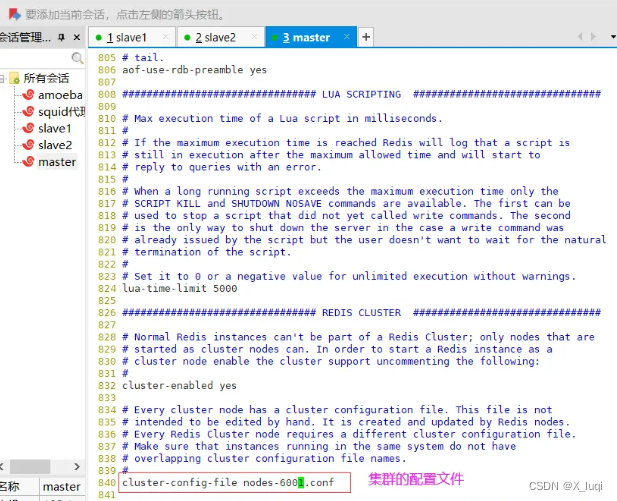The image size is (617, 501).
Task: Close the slave1 tab
Action: 166,37
